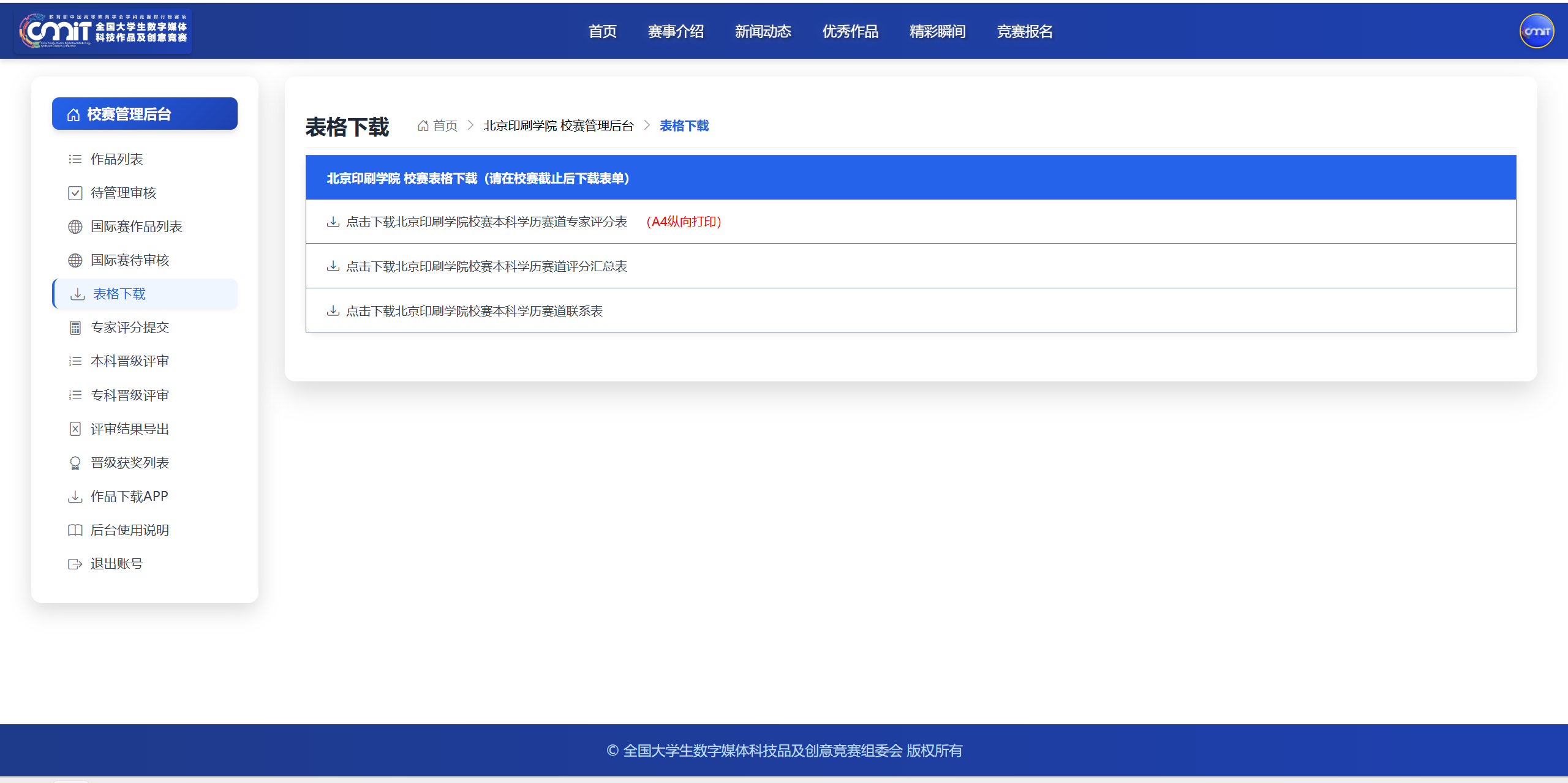Viewport: 1568px width, 783px height.
Task: Click breadcrumb 表格下载 link
Action: (x=684, y=126)
